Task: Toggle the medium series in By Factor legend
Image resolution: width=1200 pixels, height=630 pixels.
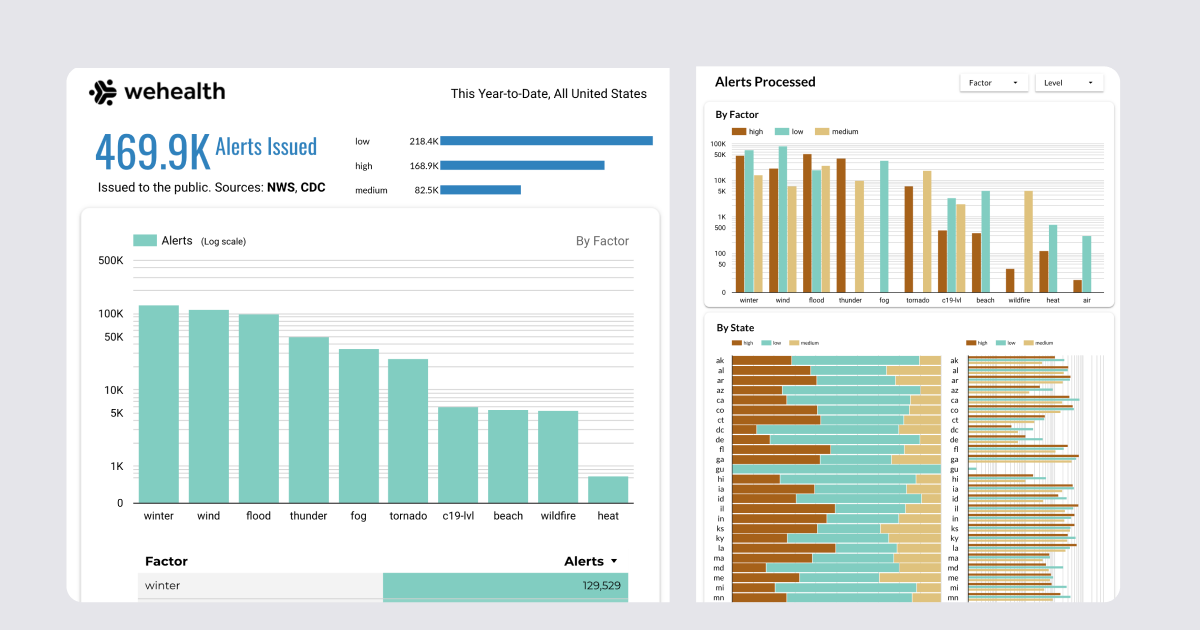Action: click(836, 132)
